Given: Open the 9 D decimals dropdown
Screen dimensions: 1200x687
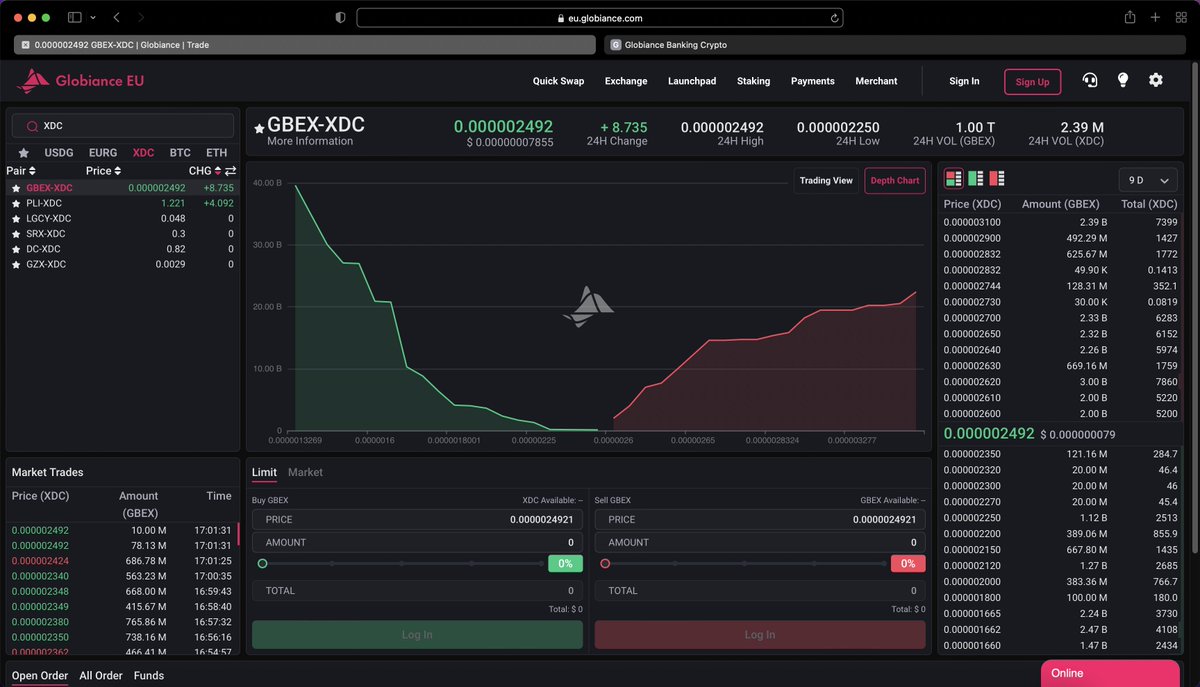Looking at the screenshot, I should point(1148,180).
